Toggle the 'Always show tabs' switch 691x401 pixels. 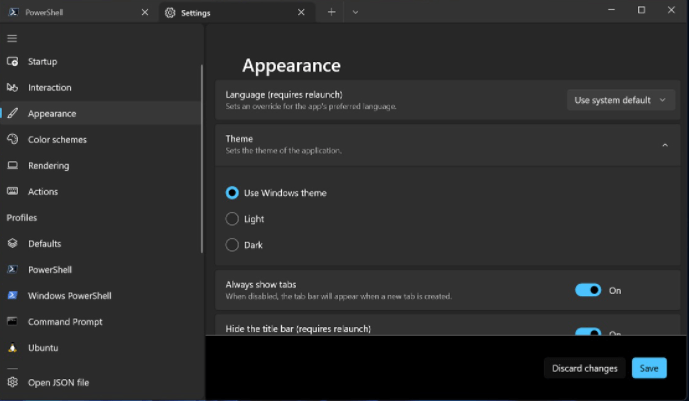[x=588, y=290]
